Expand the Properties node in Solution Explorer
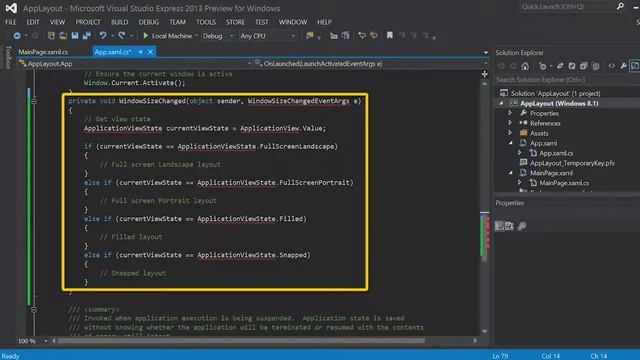640x360 pixels. 510,113
